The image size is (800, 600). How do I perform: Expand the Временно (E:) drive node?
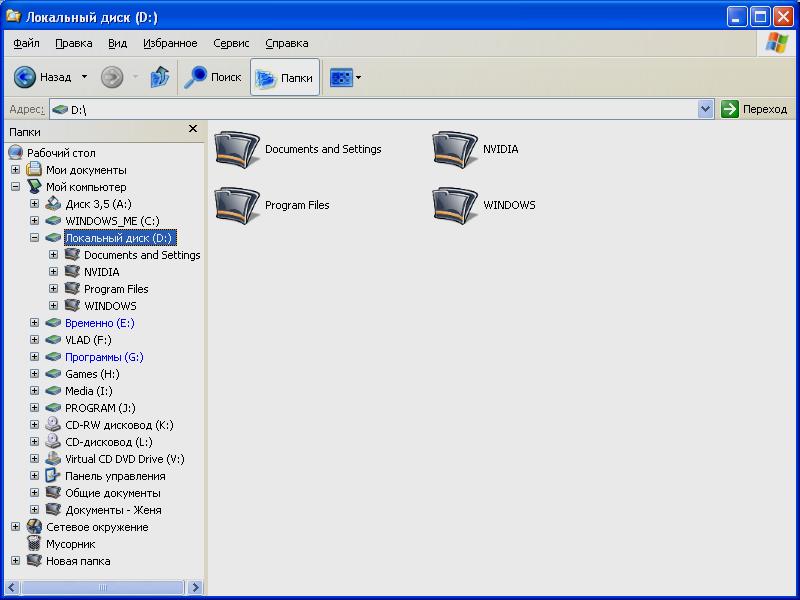(x=34, y=322)
